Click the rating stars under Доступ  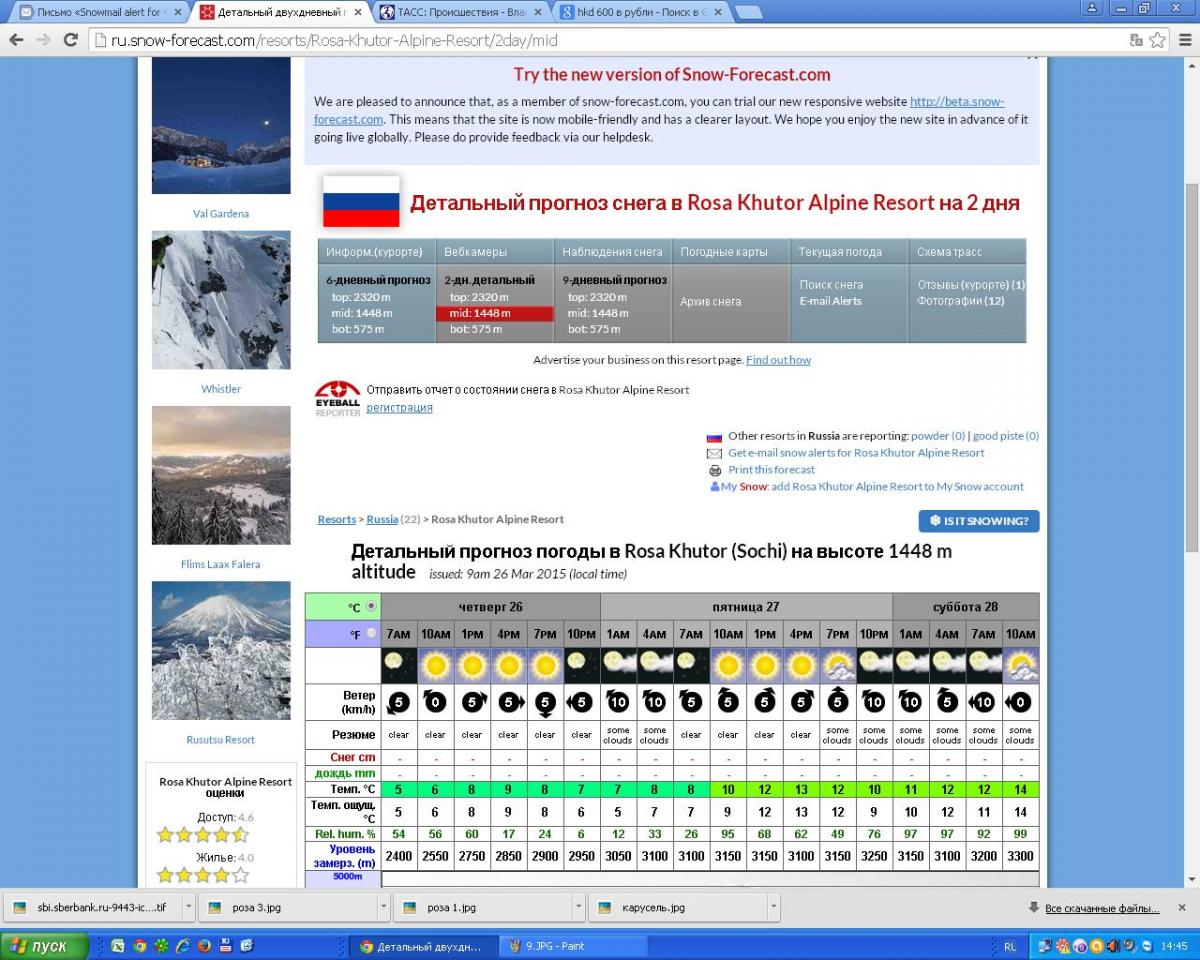(x=202, y=835)
